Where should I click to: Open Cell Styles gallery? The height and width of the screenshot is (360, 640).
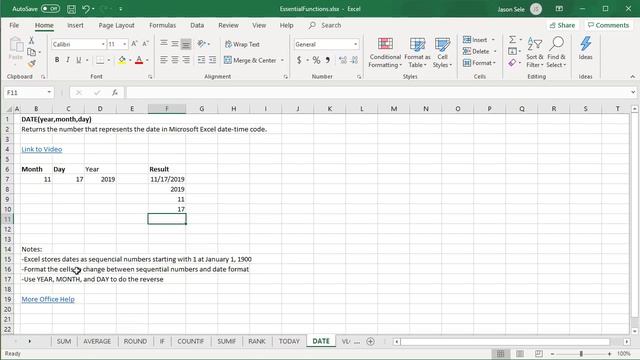point(442,52)
